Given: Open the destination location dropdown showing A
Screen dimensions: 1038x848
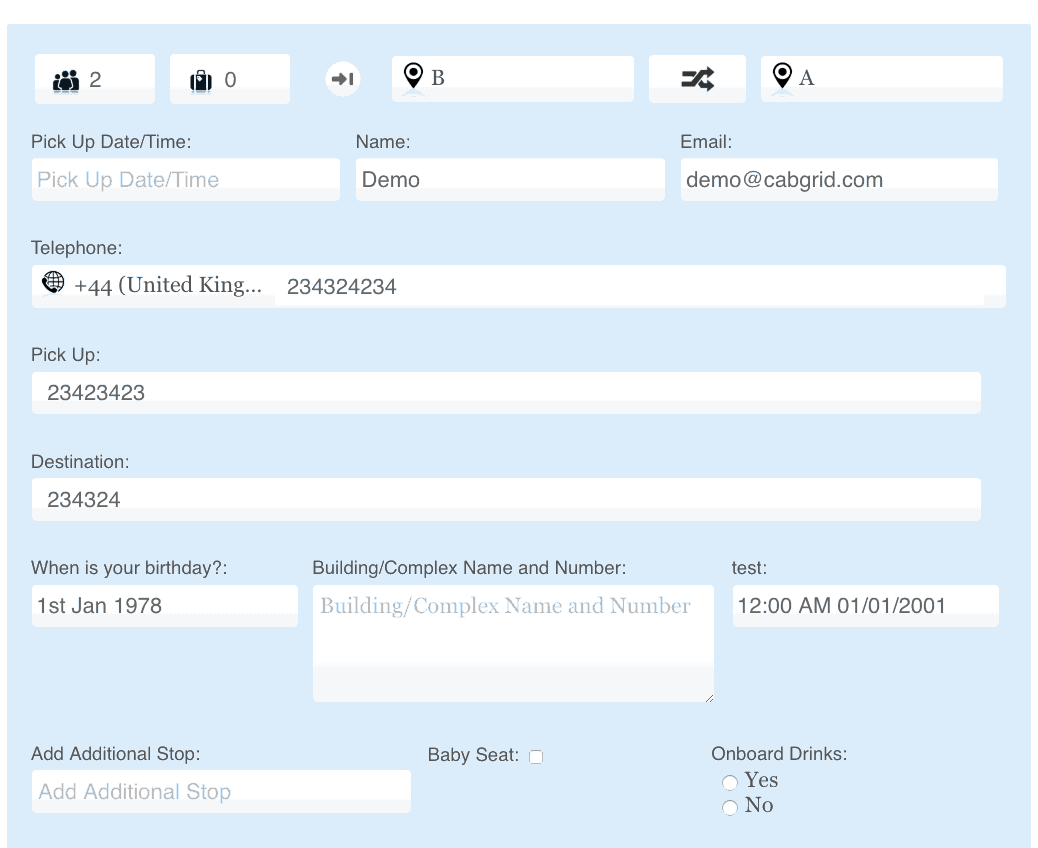Looking at the screenshot, I should (x=882, y=79).
